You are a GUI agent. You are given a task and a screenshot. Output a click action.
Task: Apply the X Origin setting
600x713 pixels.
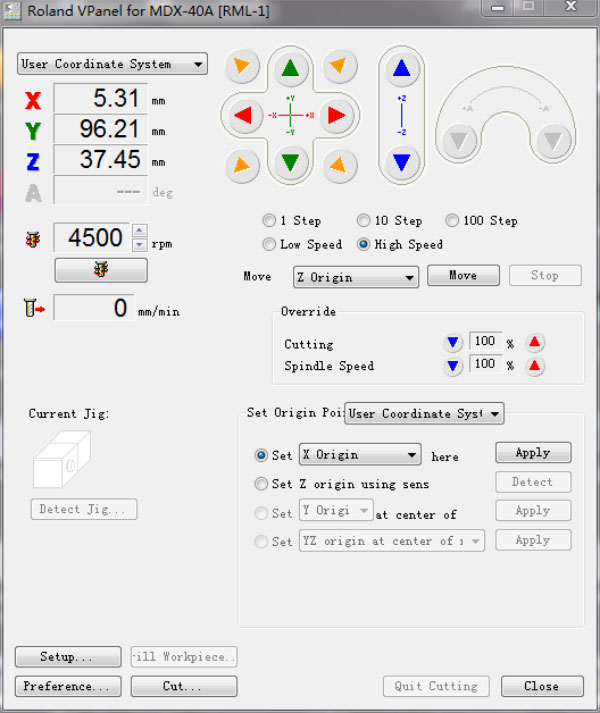click(x=533, y=453)
